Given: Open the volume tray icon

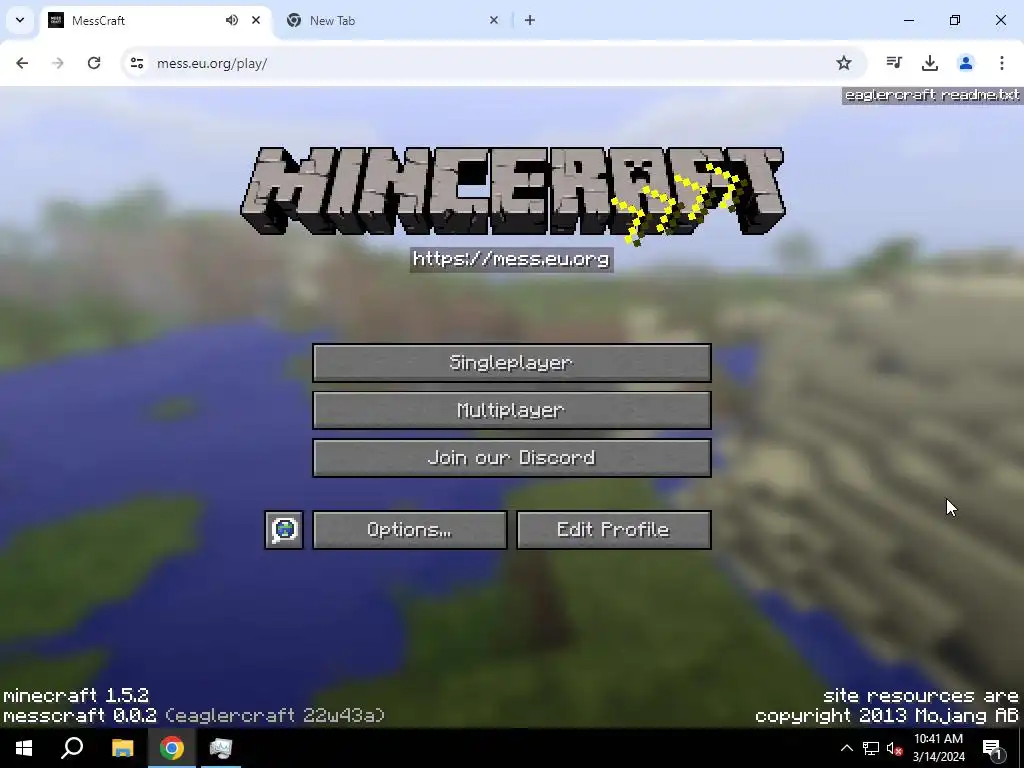Looking at the screenshot, I should pos(894,748).
